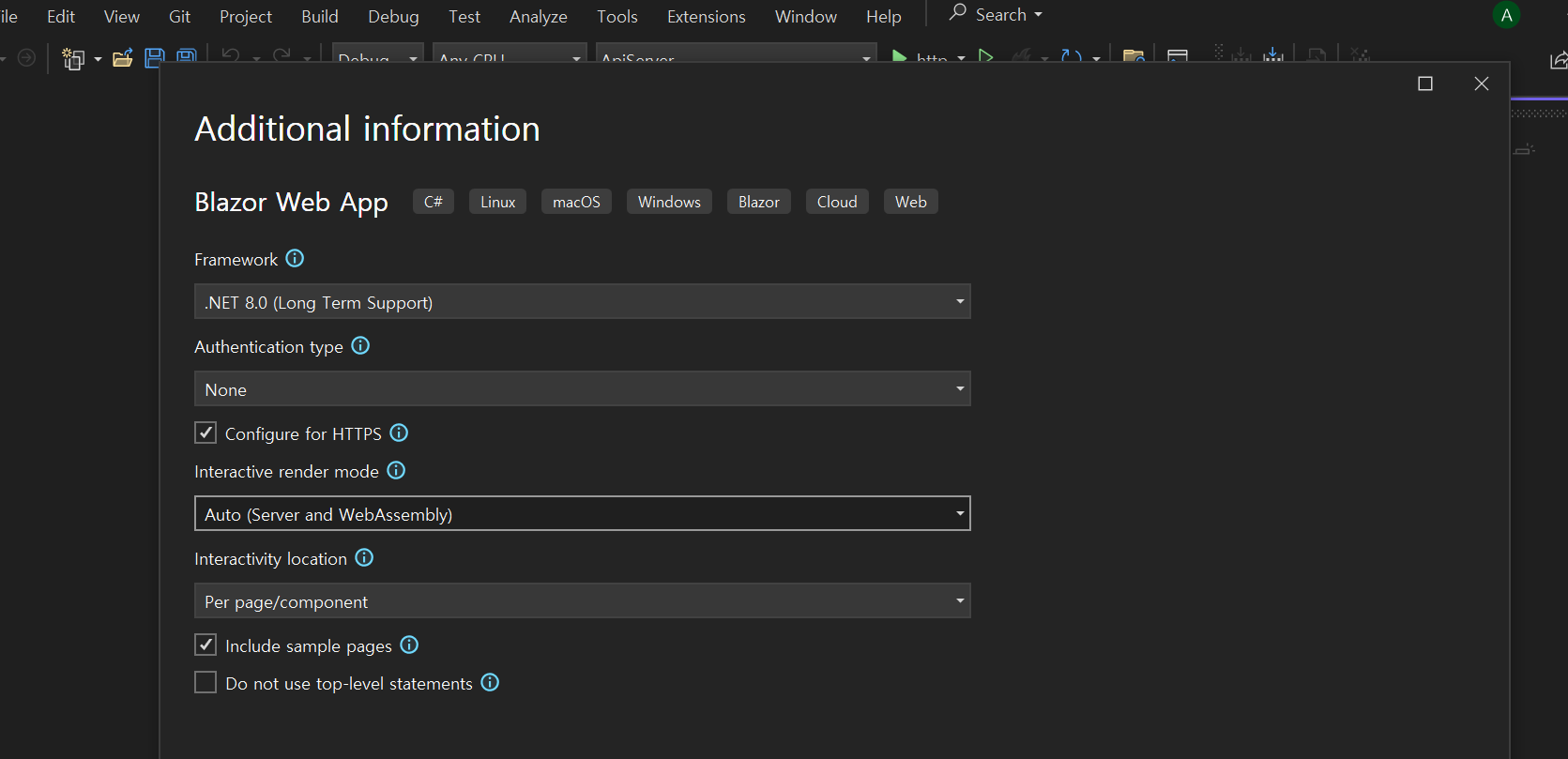The image size is (1568, 759).
Task: Click the Blazor tag
Action: pos(759,202)
